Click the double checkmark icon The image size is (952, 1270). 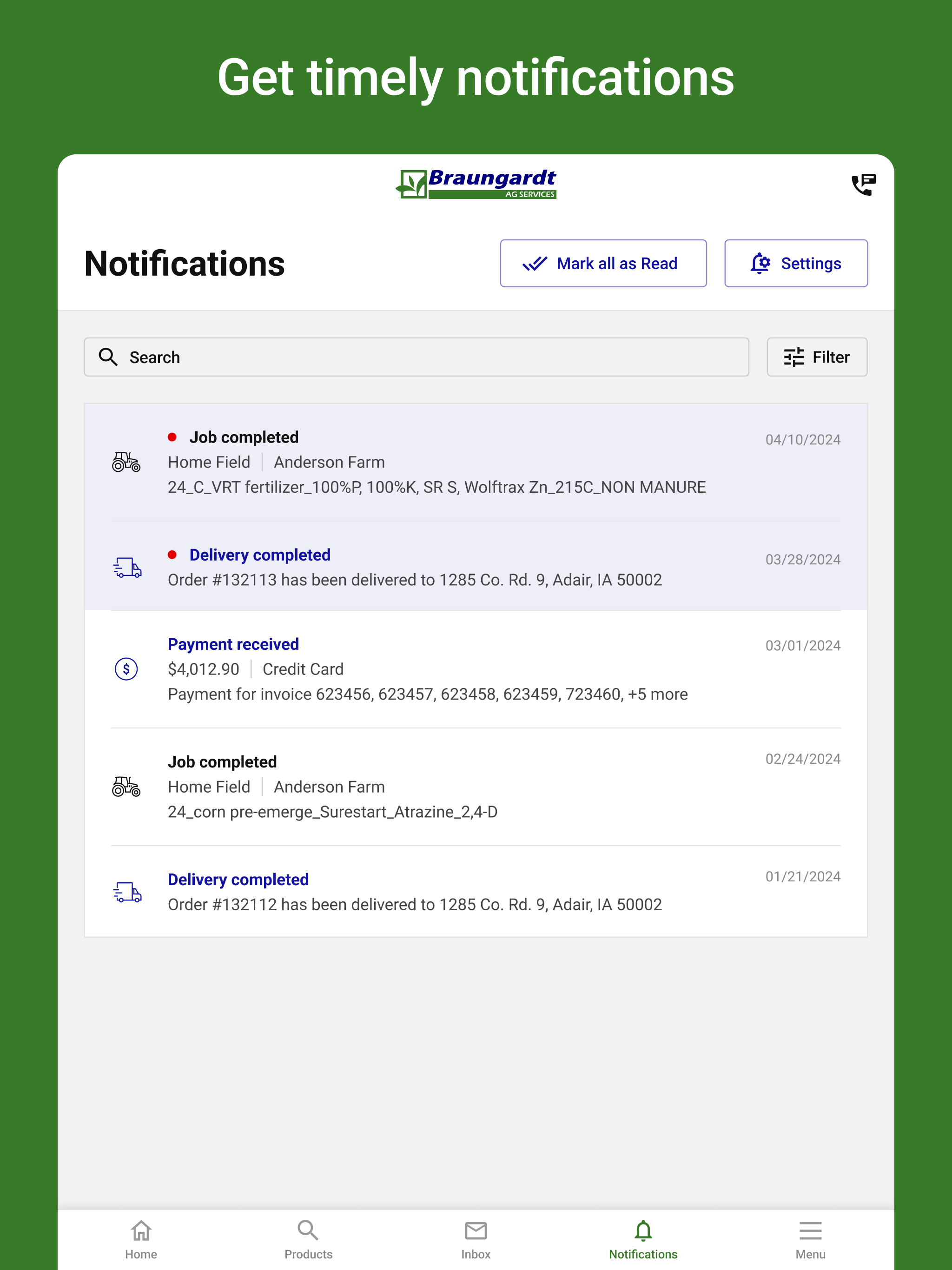click(x=535, y=264)
